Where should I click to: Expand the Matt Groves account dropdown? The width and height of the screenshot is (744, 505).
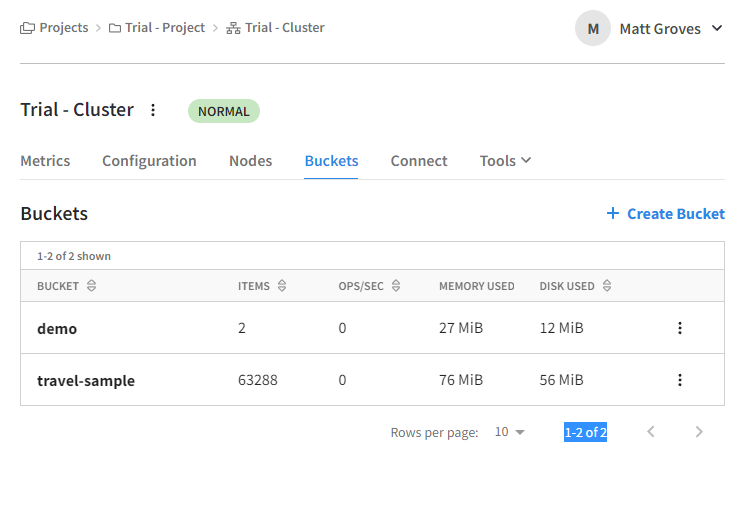[717, 28]
